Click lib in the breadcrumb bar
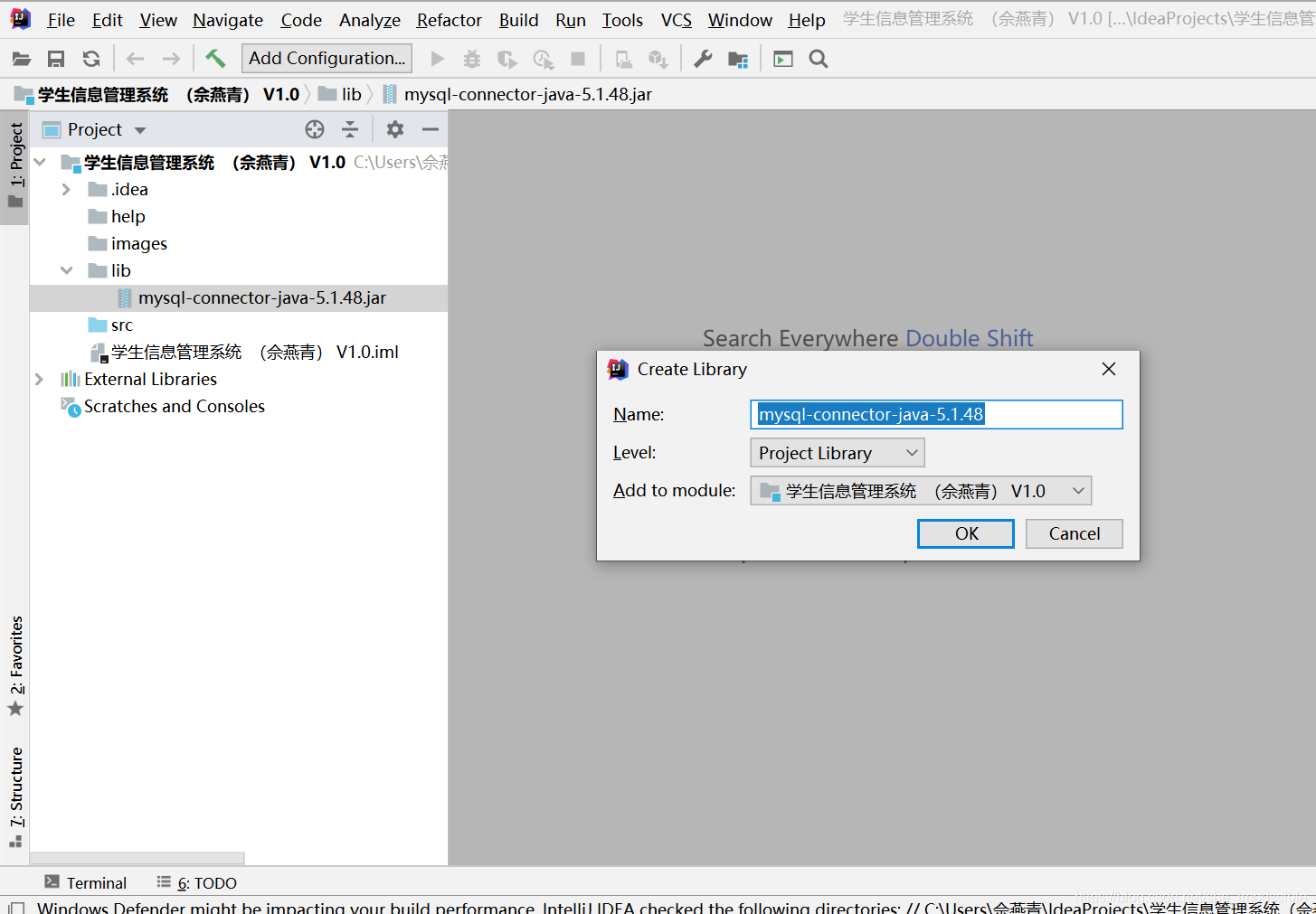 click(351, 94)
